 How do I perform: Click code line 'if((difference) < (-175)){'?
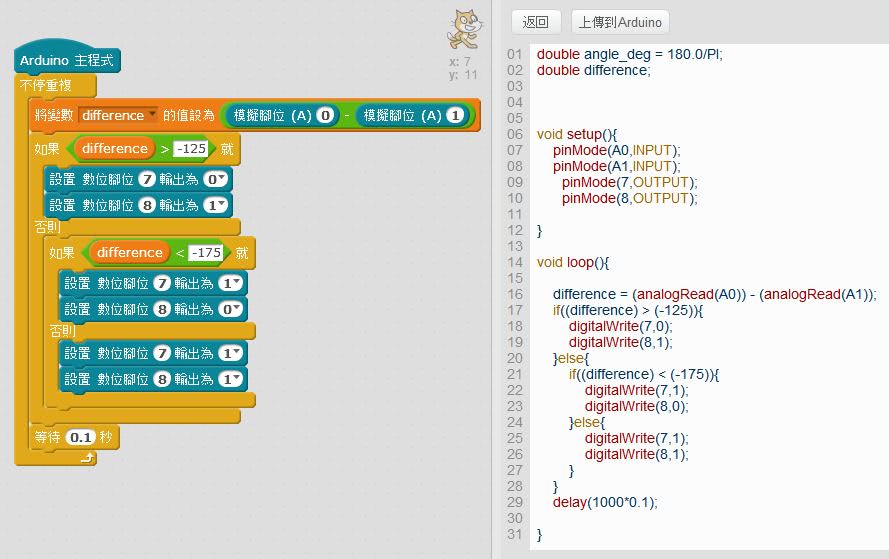[x=644, y=374]
